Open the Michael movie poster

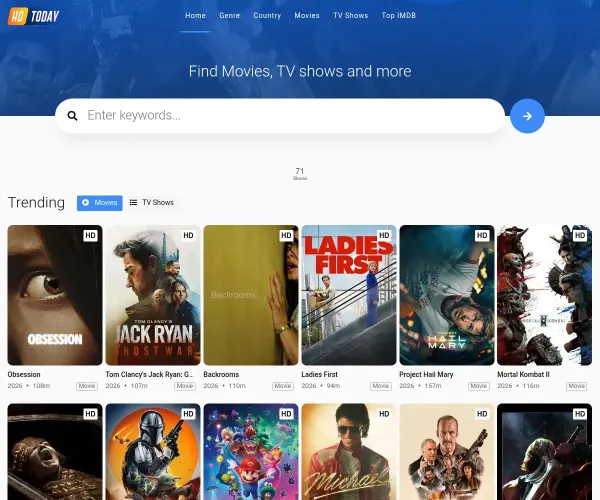pos(349,452)
